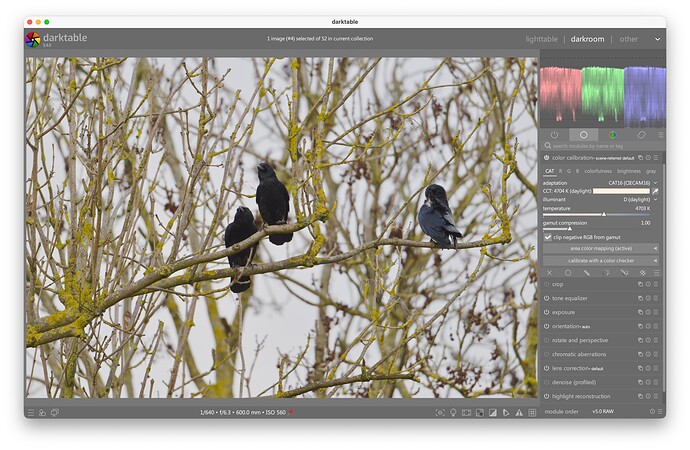Toggle guides and grid overlay icon
This screenshot has height=450, width=690.
coord(532,413)
